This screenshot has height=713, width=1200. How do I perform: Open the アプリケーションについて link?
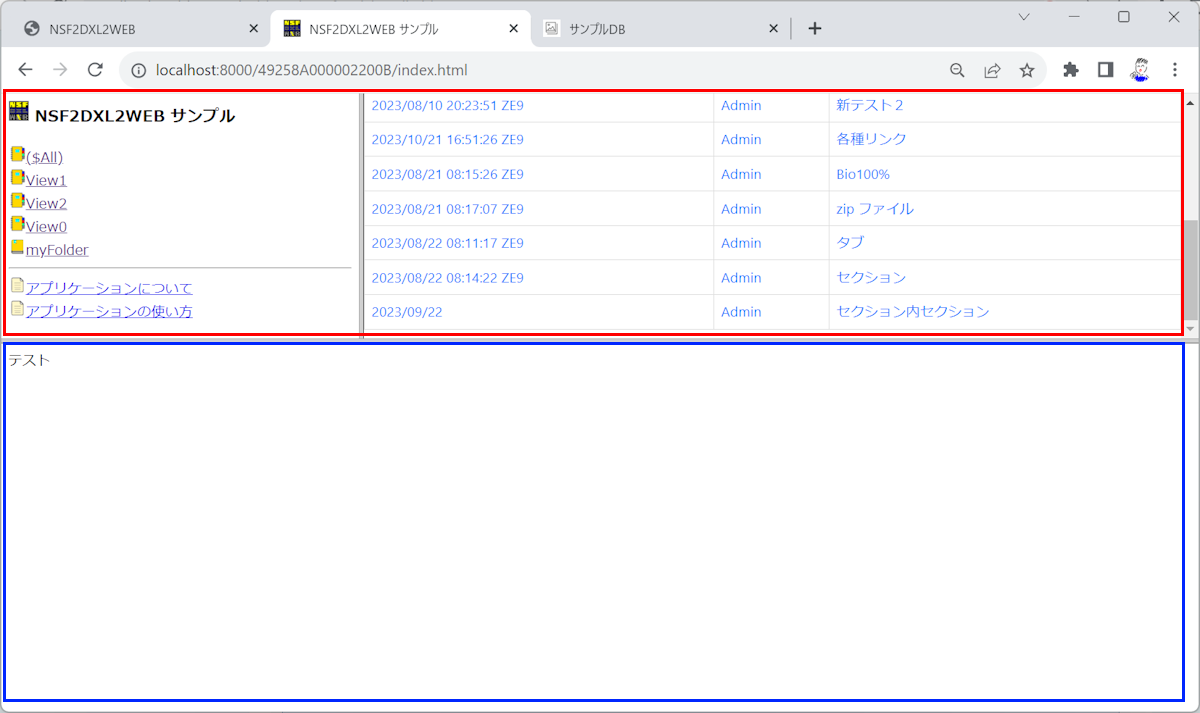pos(109,288)
